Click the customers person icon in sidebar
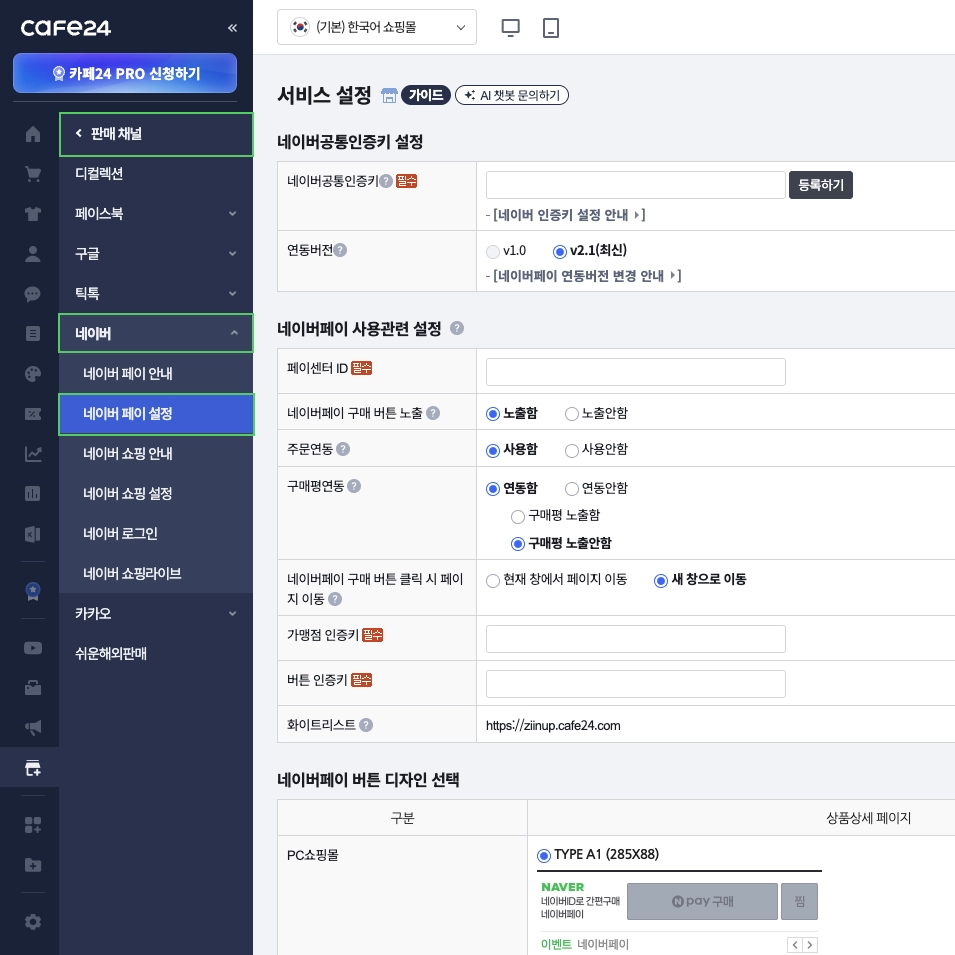 tap(32, 254)
